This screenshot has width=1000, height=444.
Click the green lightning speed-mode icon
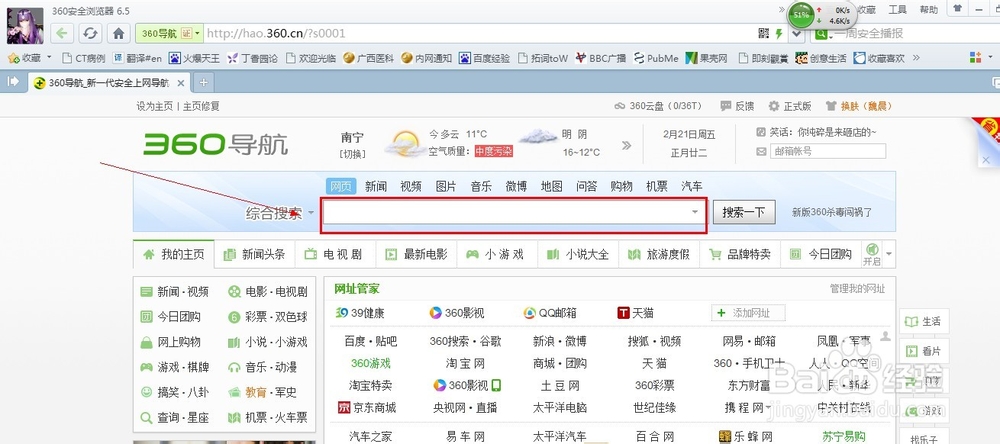779,33
